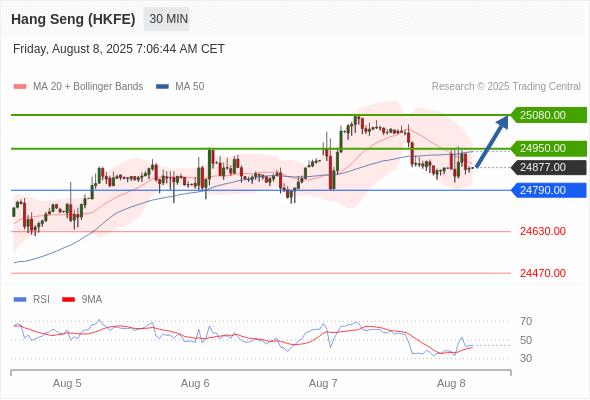Click the Aug 7 date axis label
This screenshot has width=590, height=400.
323,383
